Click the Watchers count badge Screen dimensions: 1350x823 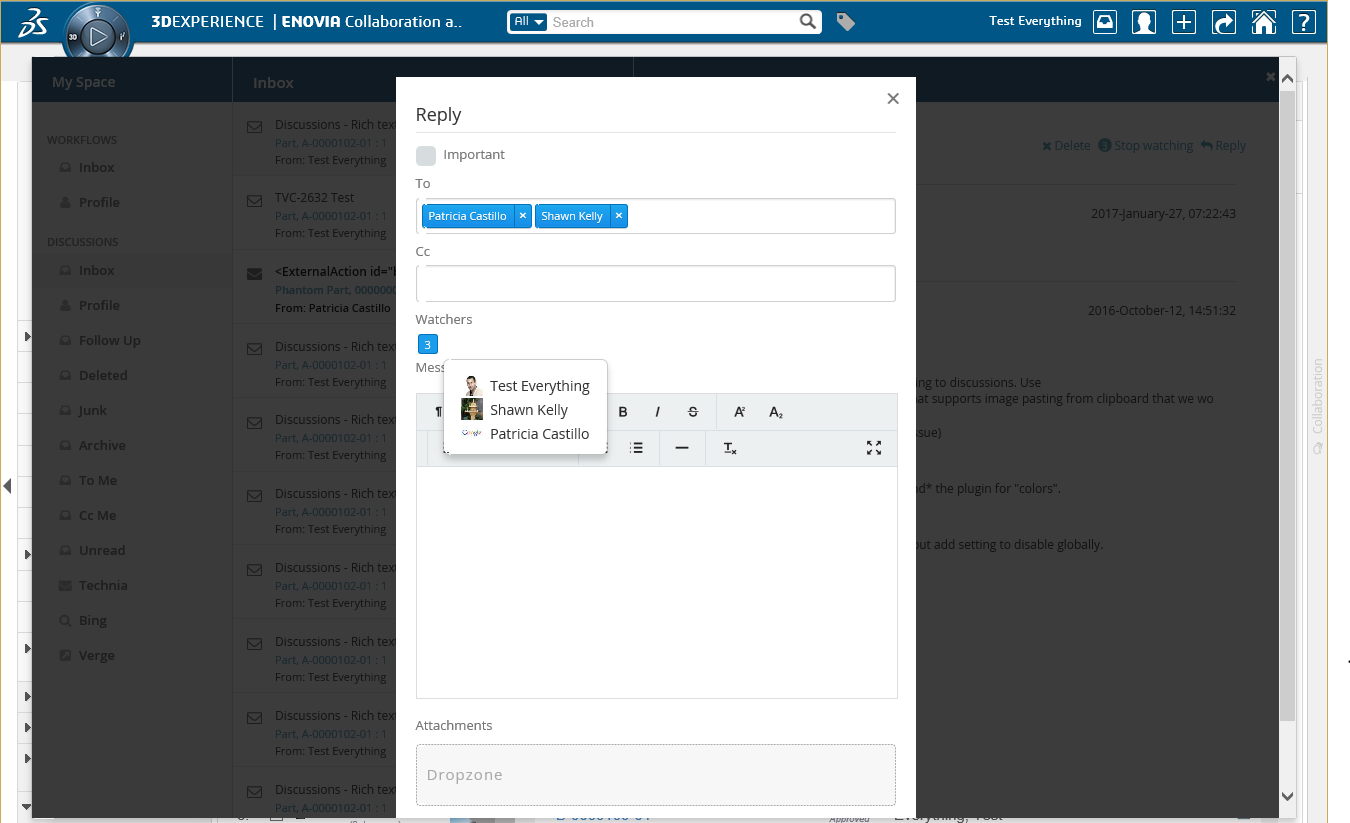[x=427, y=345]
